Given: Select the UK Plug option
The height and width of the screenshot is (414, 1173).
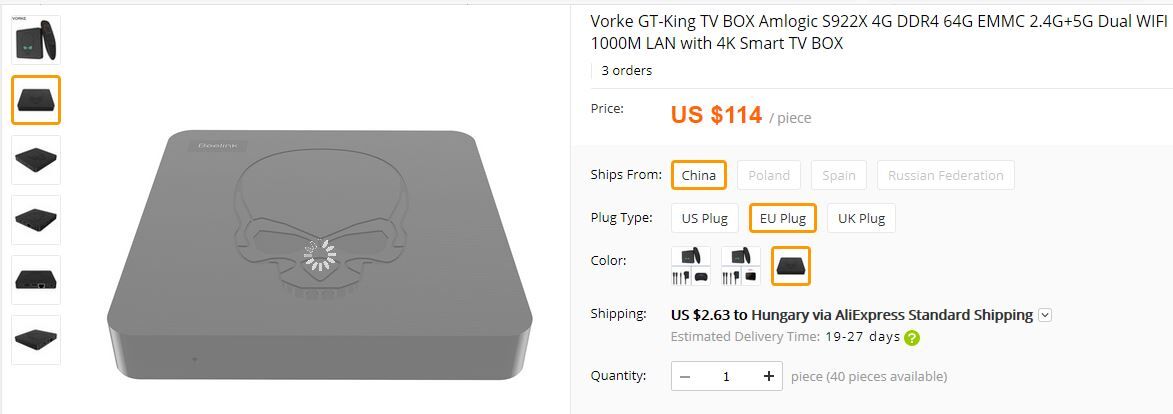Looking at the screenshot, I should tap(861, 219).
